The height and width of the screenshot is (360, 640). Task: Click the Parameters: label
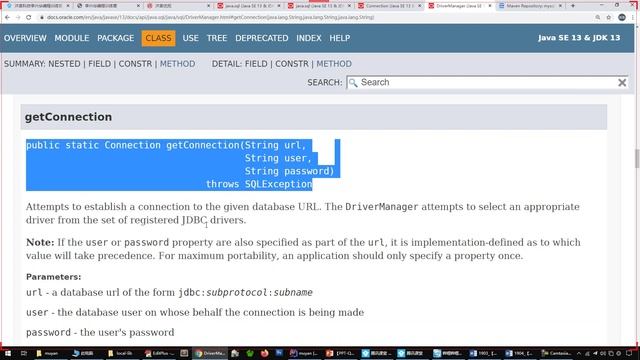click(x=53, y=277)
